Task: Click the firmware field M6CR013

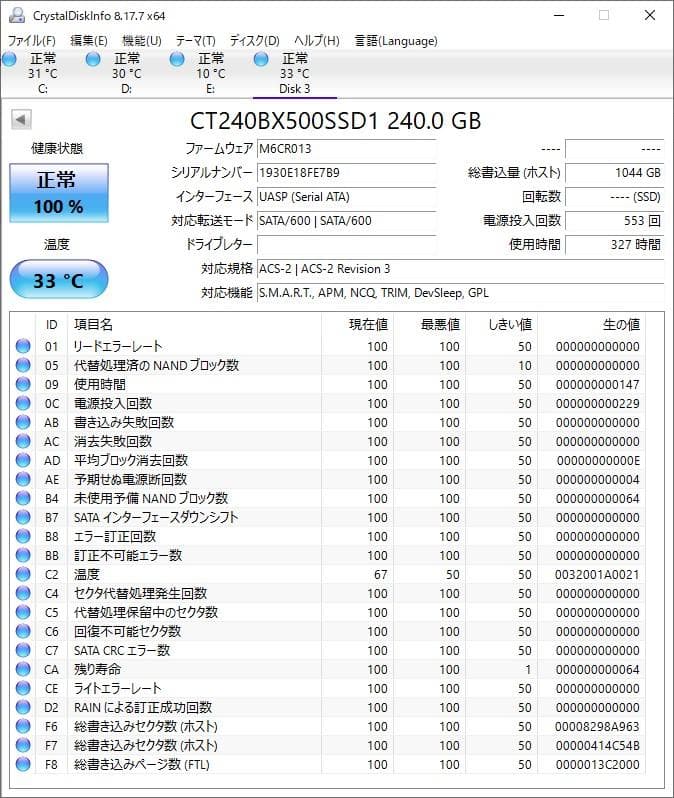Action: point(346,149)
